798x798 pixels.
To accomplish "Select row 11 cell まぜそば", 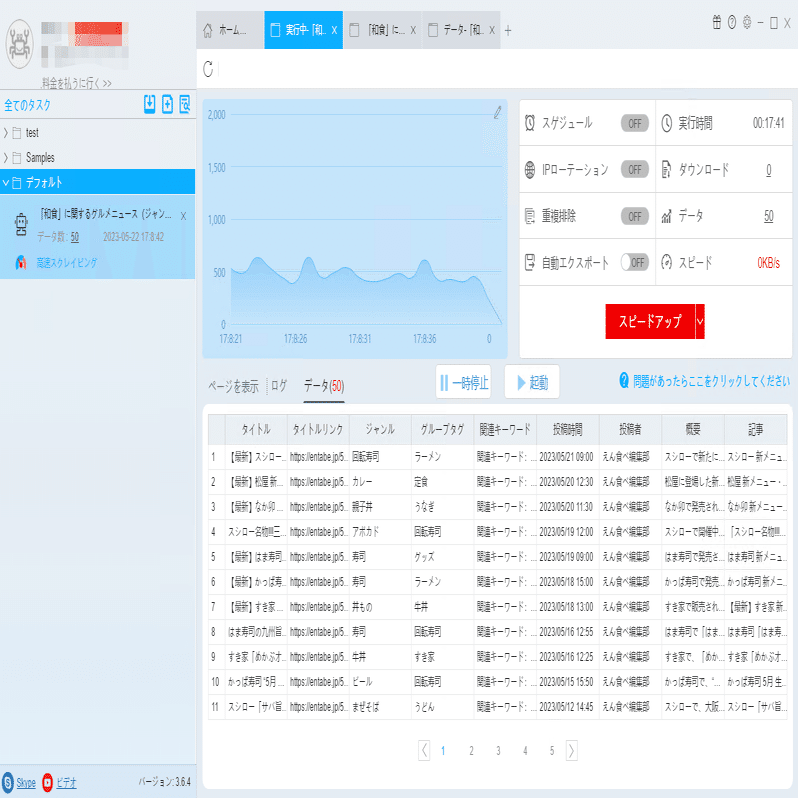I will pos(380,707).
